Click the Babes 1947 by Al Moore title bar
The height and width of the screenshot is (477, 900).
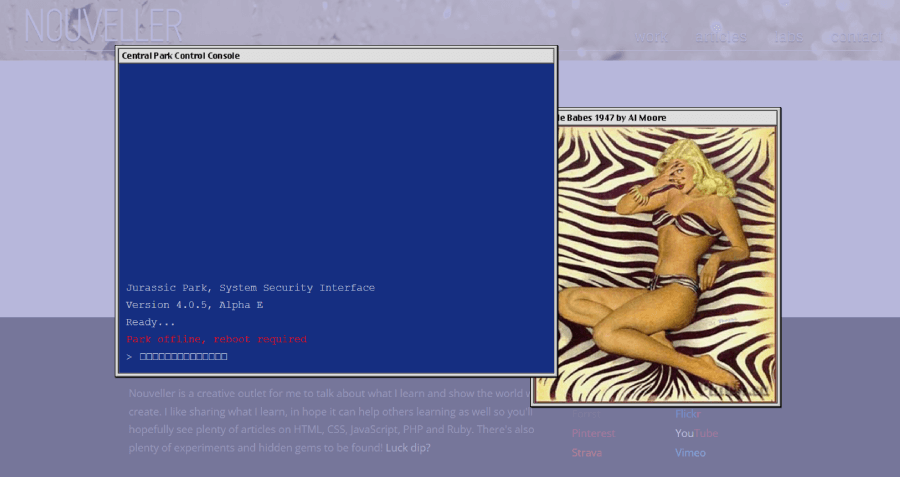[667, 118]
